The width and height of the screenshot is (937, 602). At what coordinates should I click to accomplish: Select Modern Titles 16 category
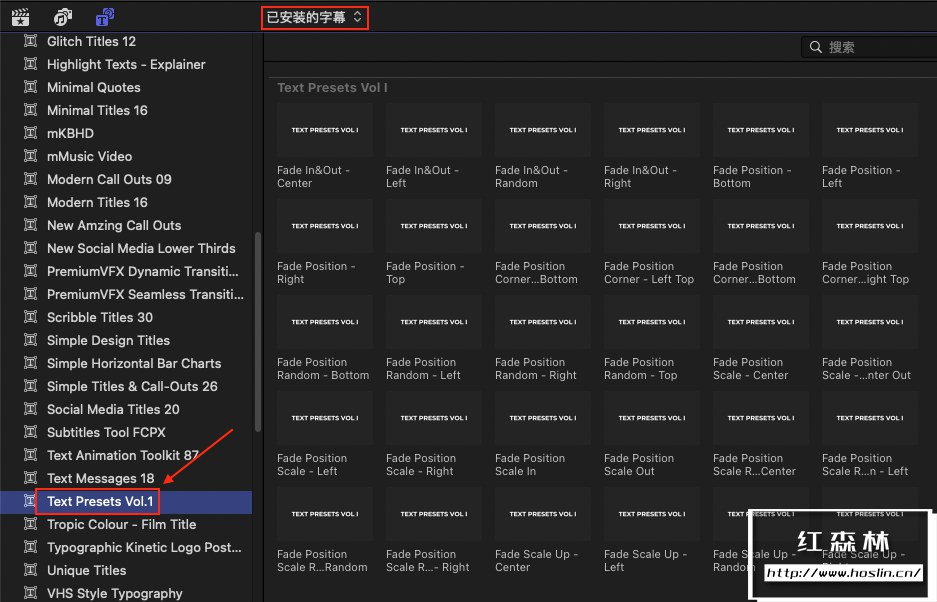(x=97, y=203)
